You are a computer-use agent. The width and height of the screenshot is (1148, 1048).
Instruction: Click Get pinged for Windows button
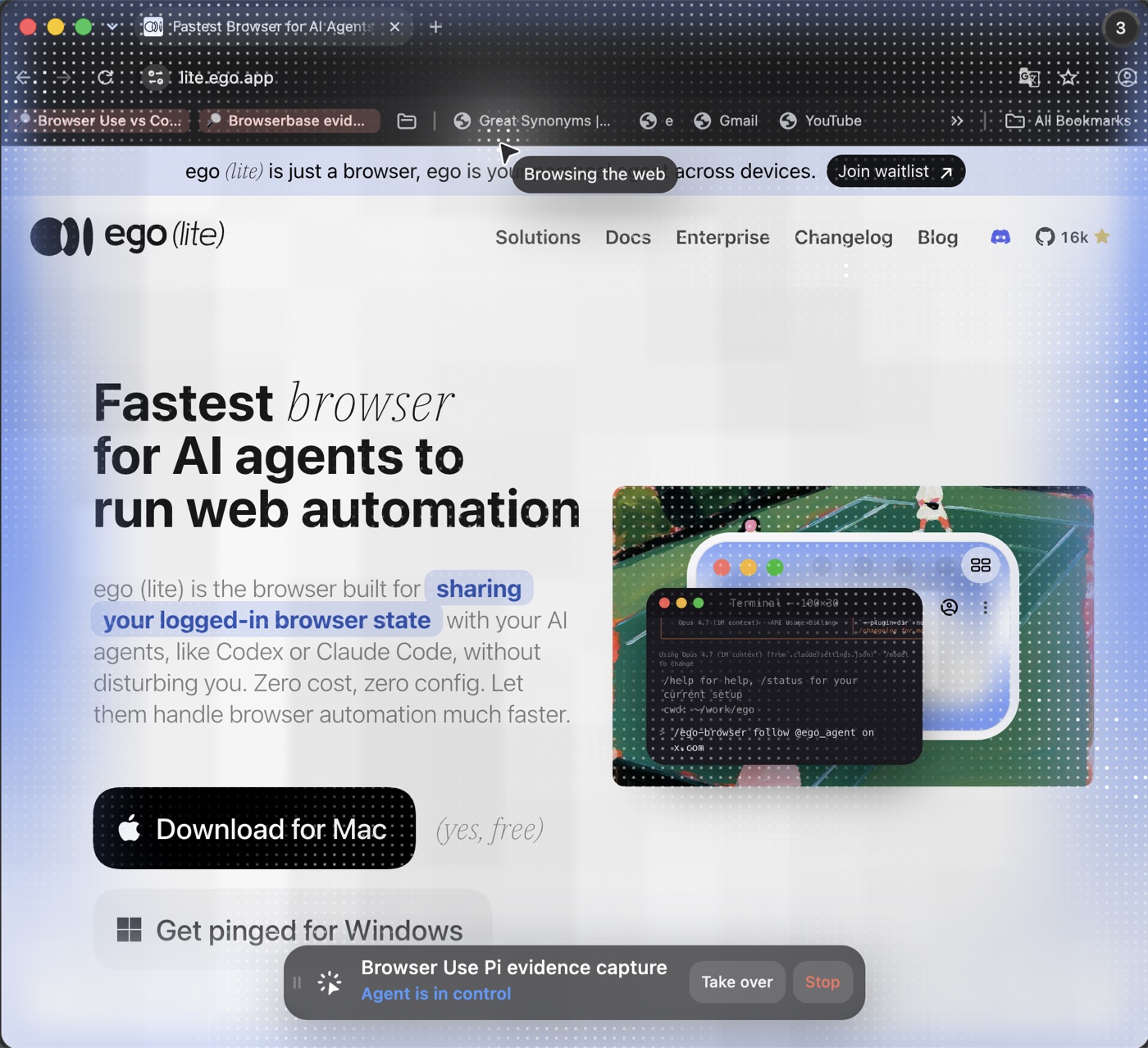pos(293,930)
